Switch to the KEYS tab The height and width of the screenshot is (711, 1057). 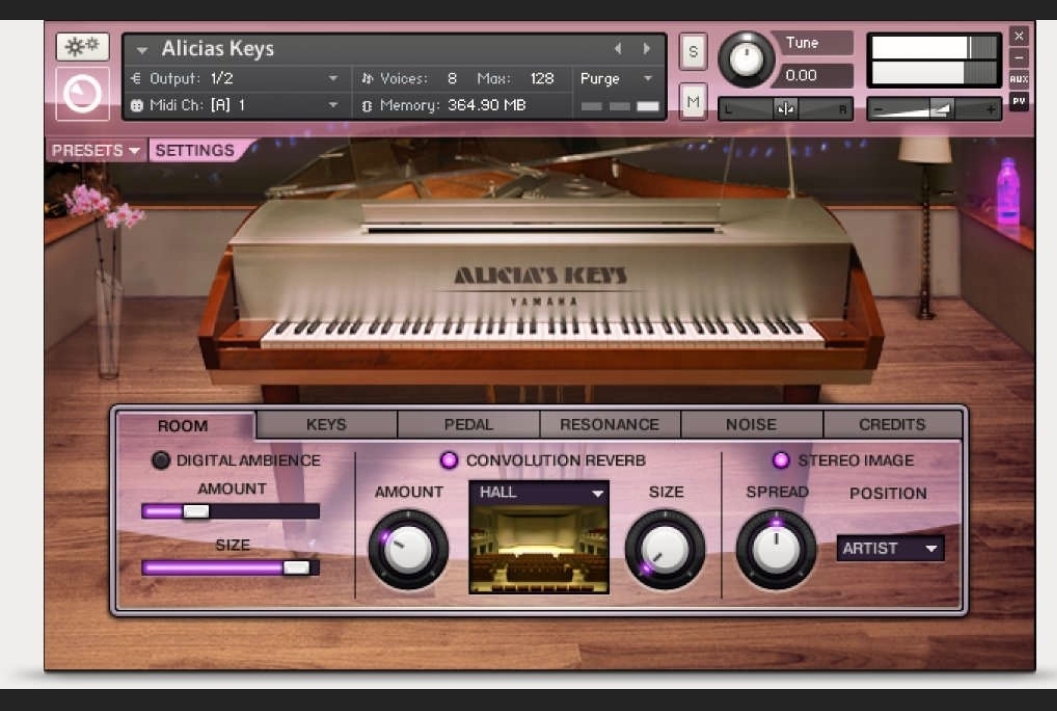click(326, 425)
